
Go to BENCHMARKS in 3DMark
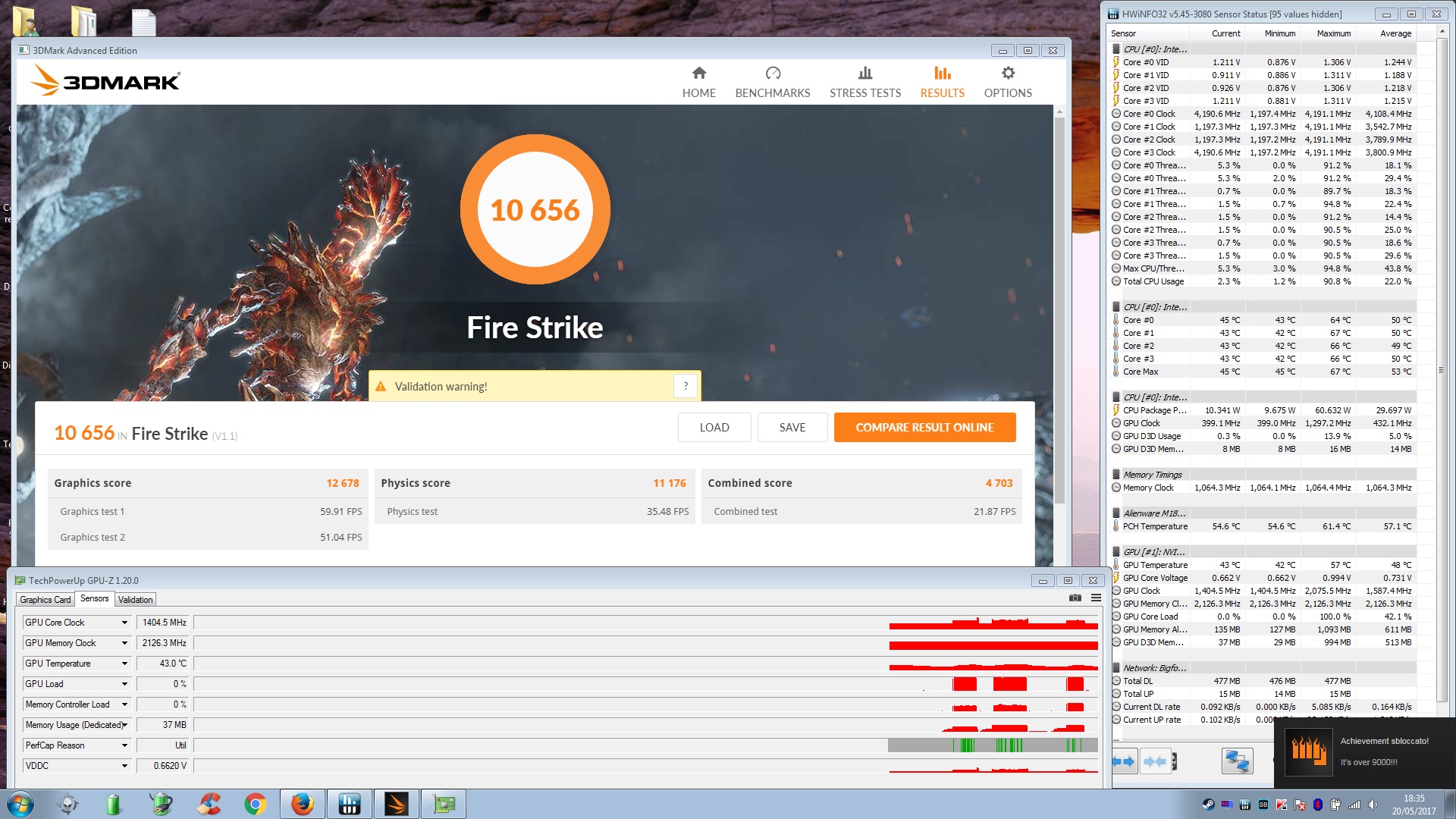(x=772, y=82)
